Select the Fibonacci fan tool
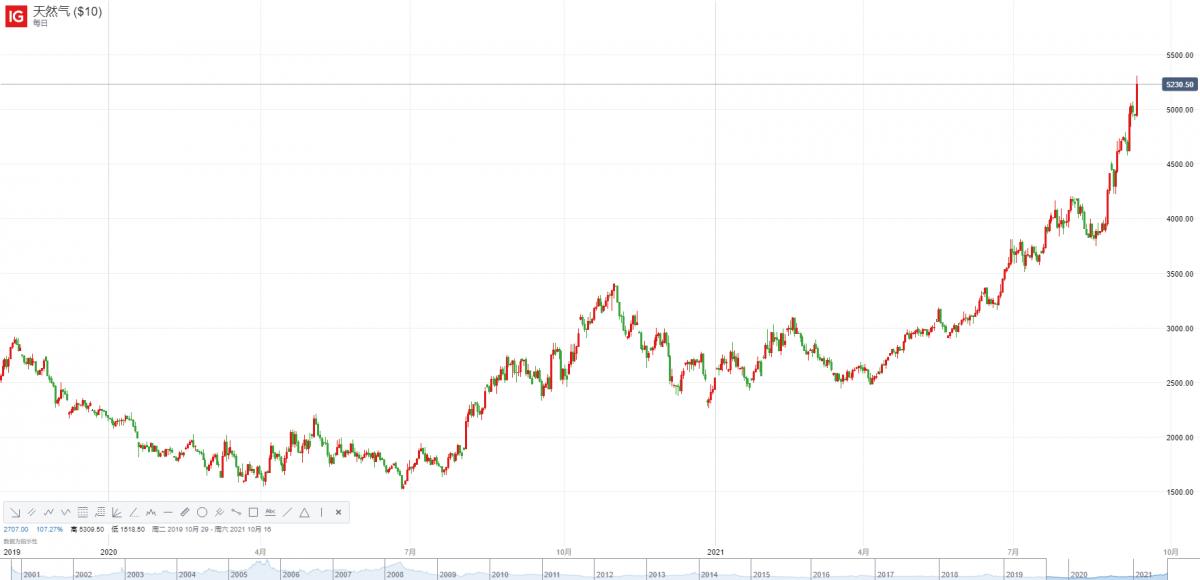The width and height of the screenshot is (1200, 580). tap(117, 512)
